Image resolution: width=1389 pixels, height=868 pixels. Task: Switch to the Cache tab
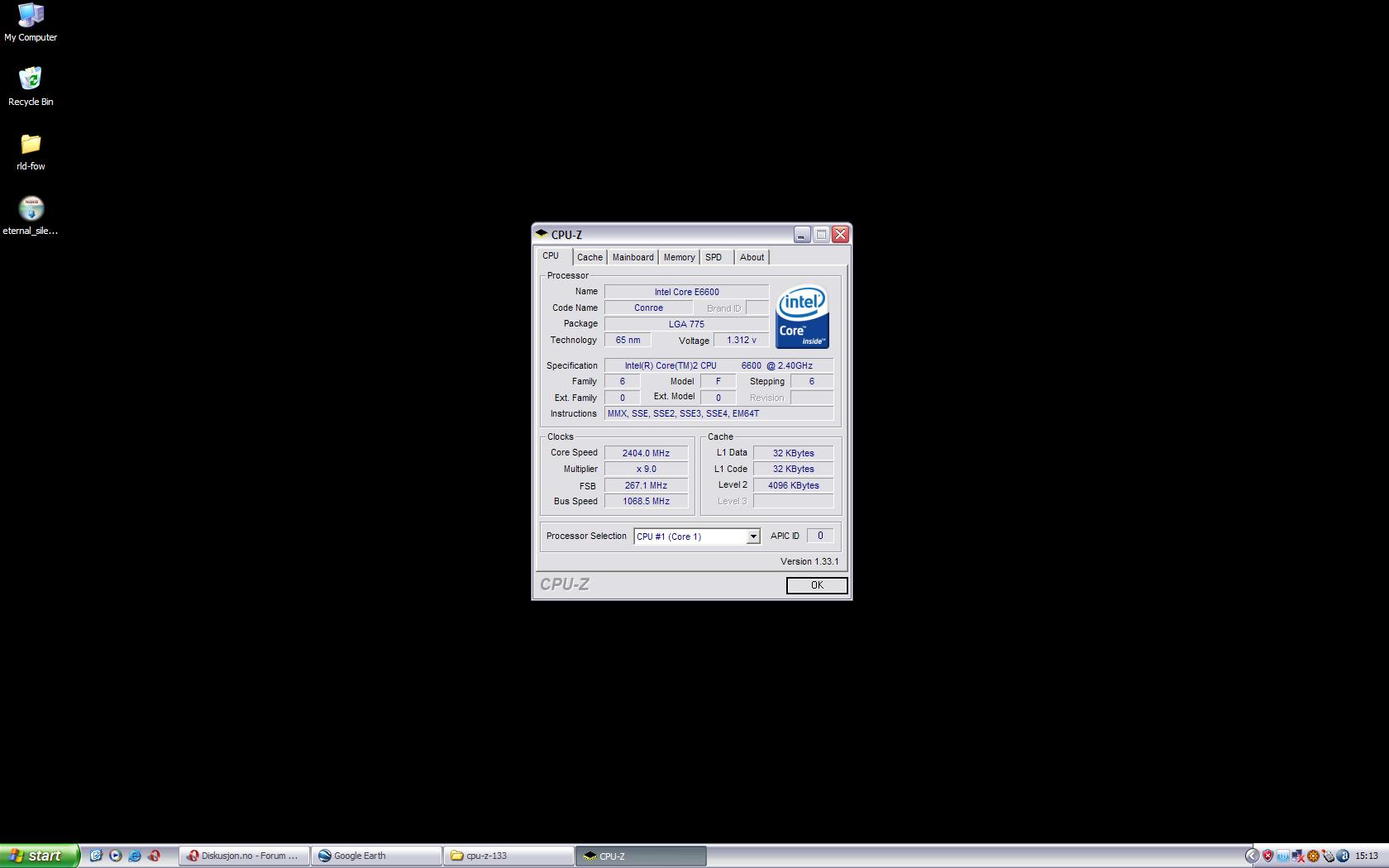[589, 257]
